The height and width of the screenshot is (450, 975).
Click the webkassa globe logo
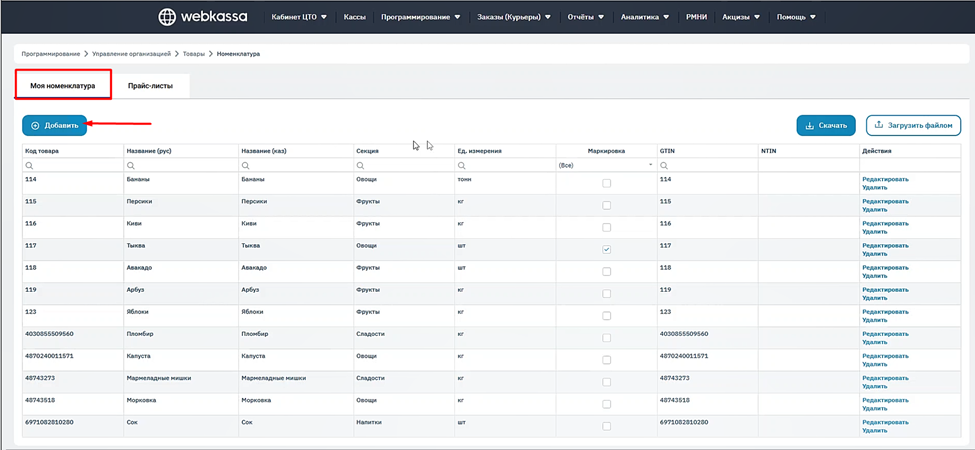click(x=167, y=16)
